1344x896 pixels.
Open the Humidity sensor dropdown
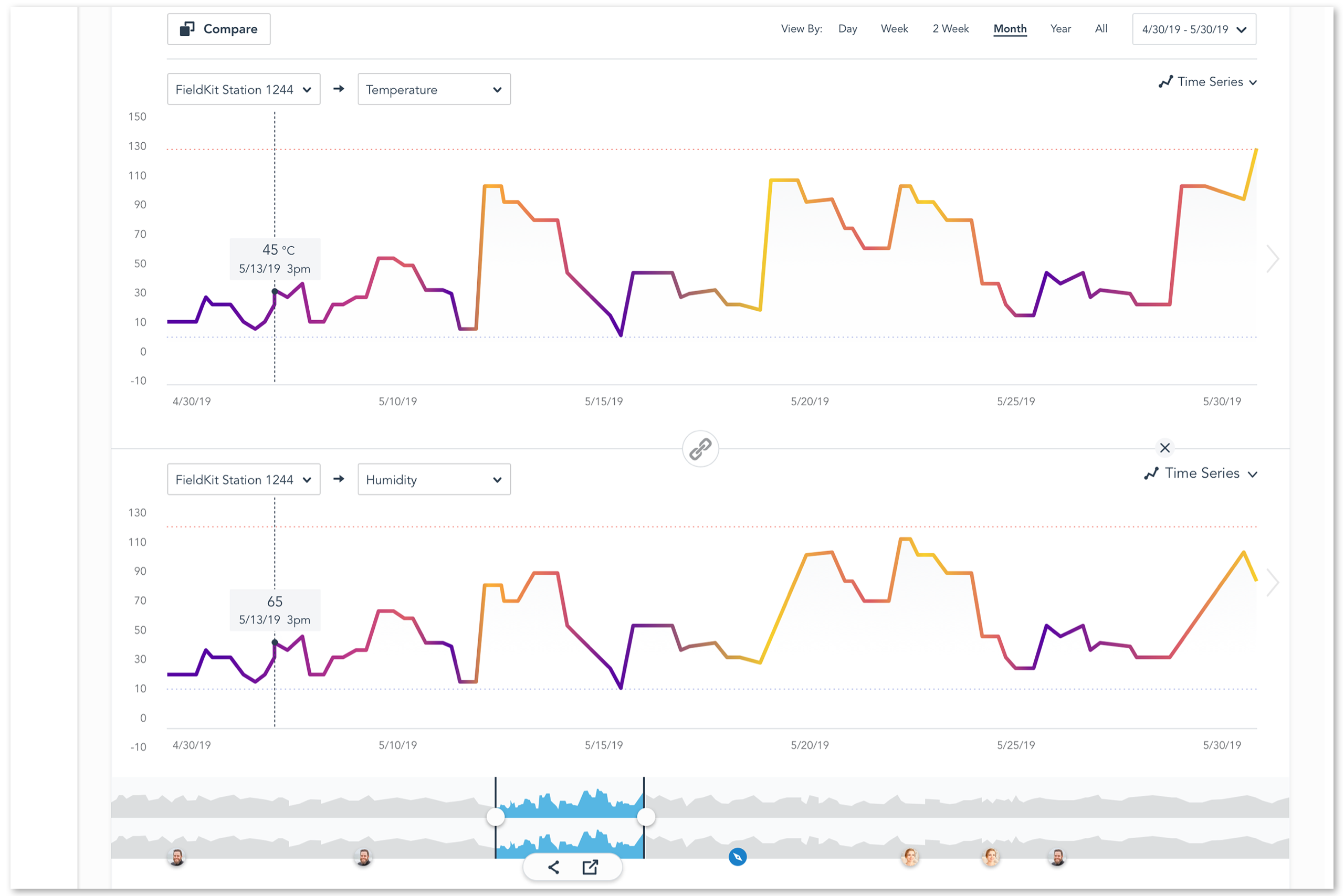point(434,479)
